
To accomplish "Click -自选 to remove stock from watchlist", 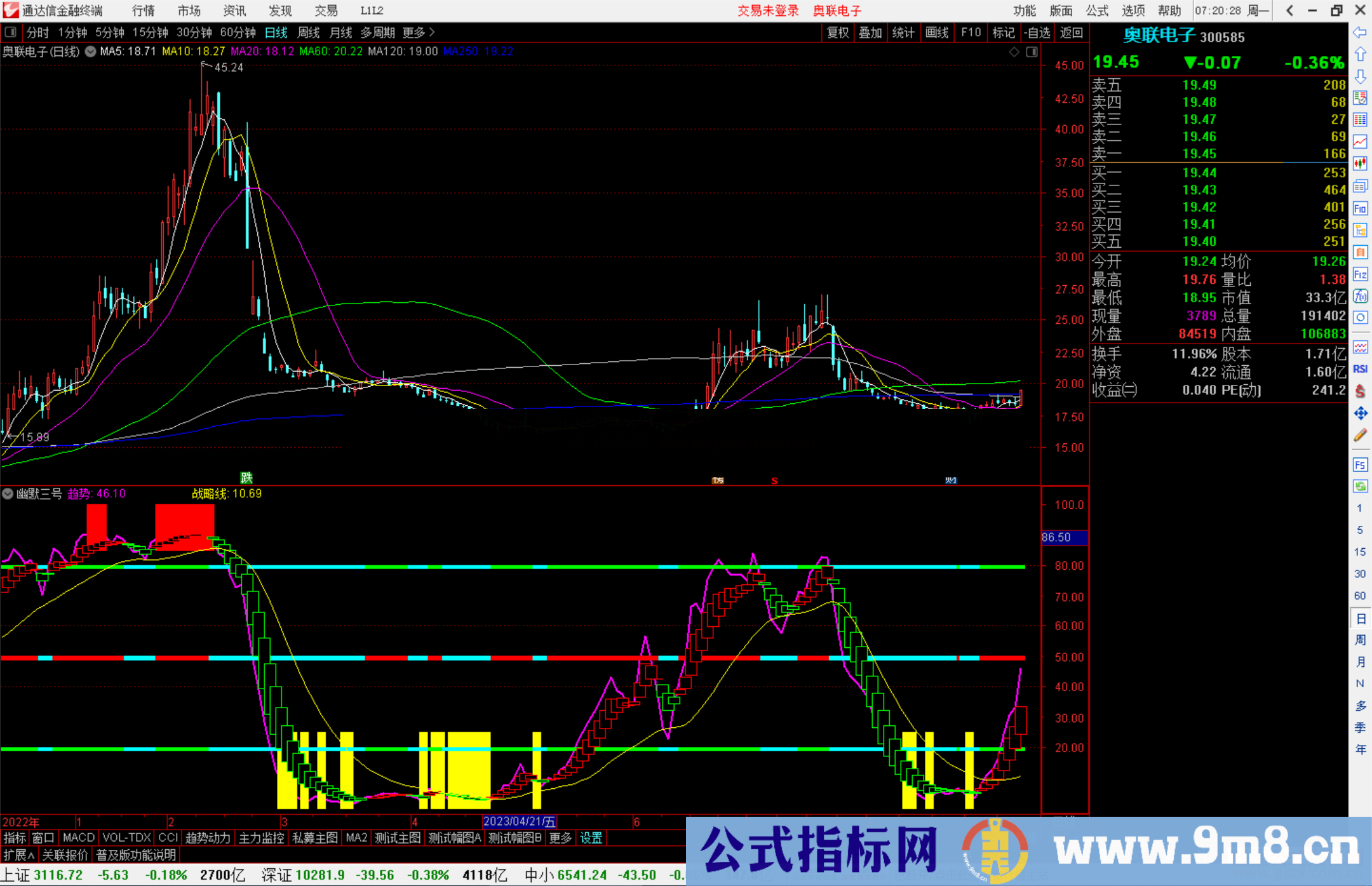I will tap(1037, 32).
